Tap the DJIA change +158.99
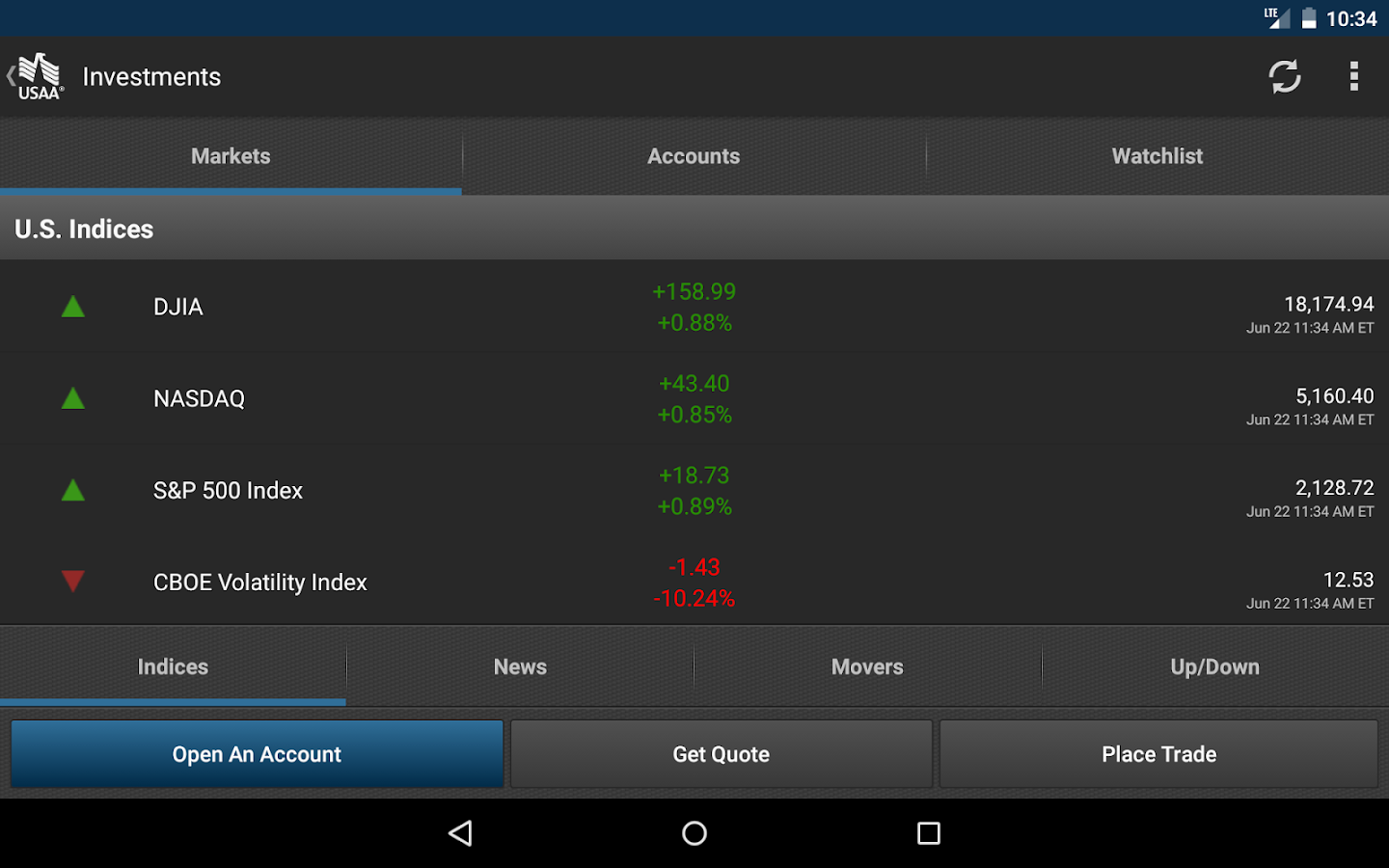 tap(694, 291)
